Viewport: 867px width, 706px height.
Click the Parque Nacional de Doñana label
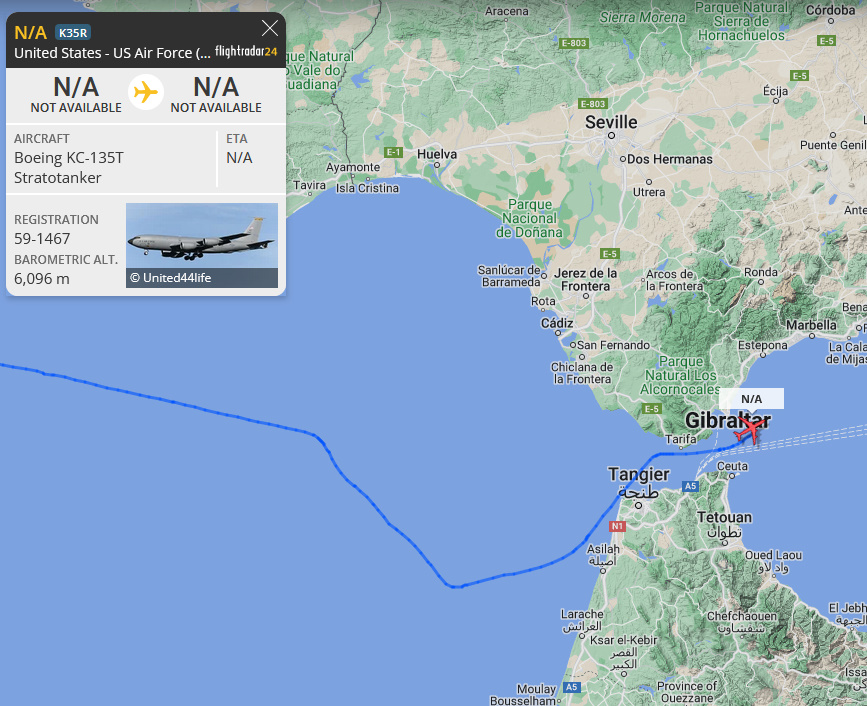(529, 218)
